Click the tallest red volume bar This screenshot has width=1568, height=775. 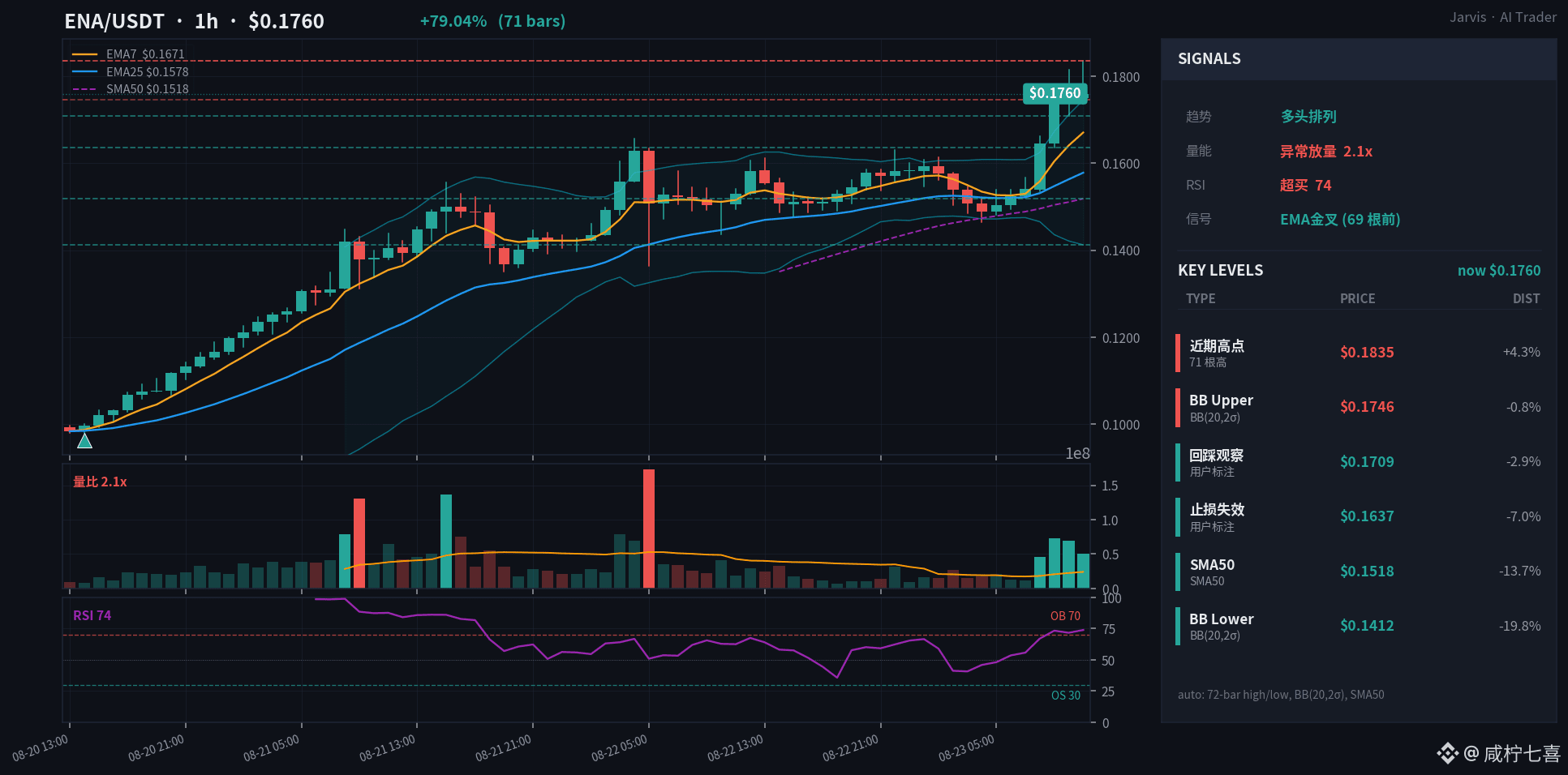[x=649, y=529]
